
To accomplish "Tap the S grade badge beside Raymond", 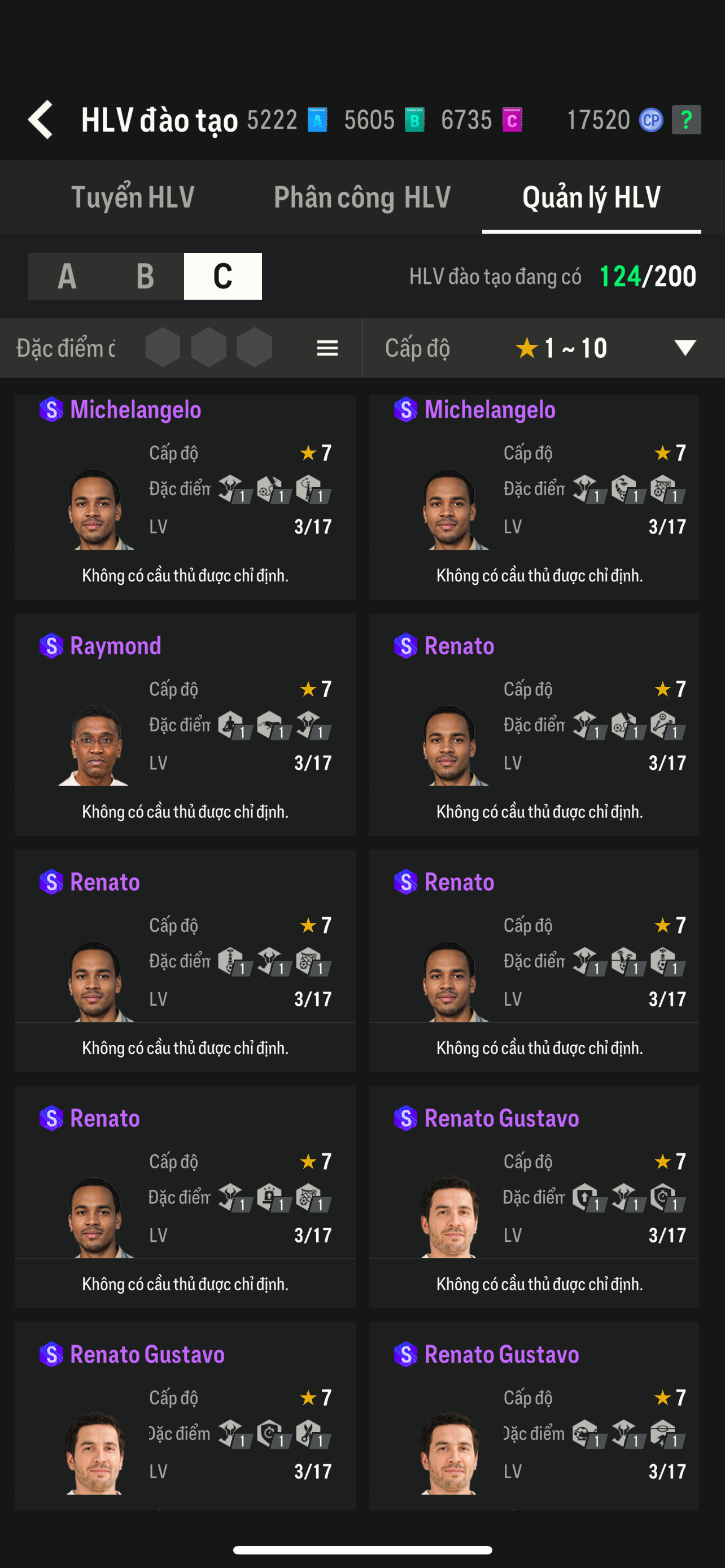I will click(x=51, y=646).
